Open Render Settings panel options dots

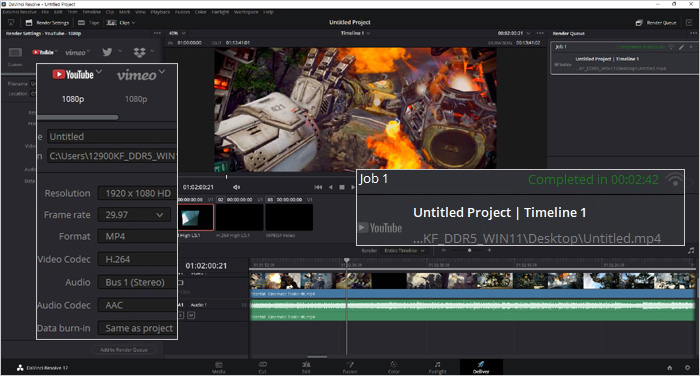tap(157, 33)
